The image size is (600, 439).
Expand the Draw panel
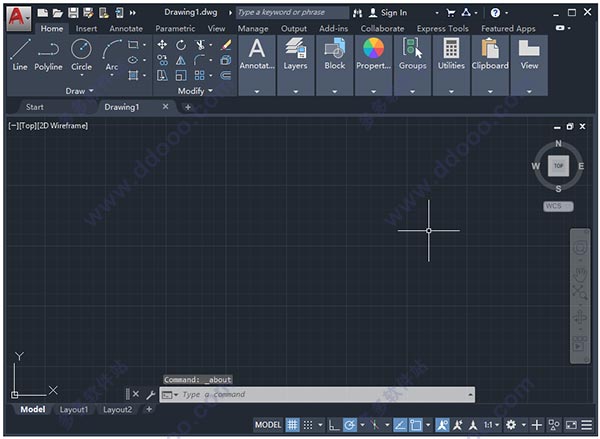(80, 91)
